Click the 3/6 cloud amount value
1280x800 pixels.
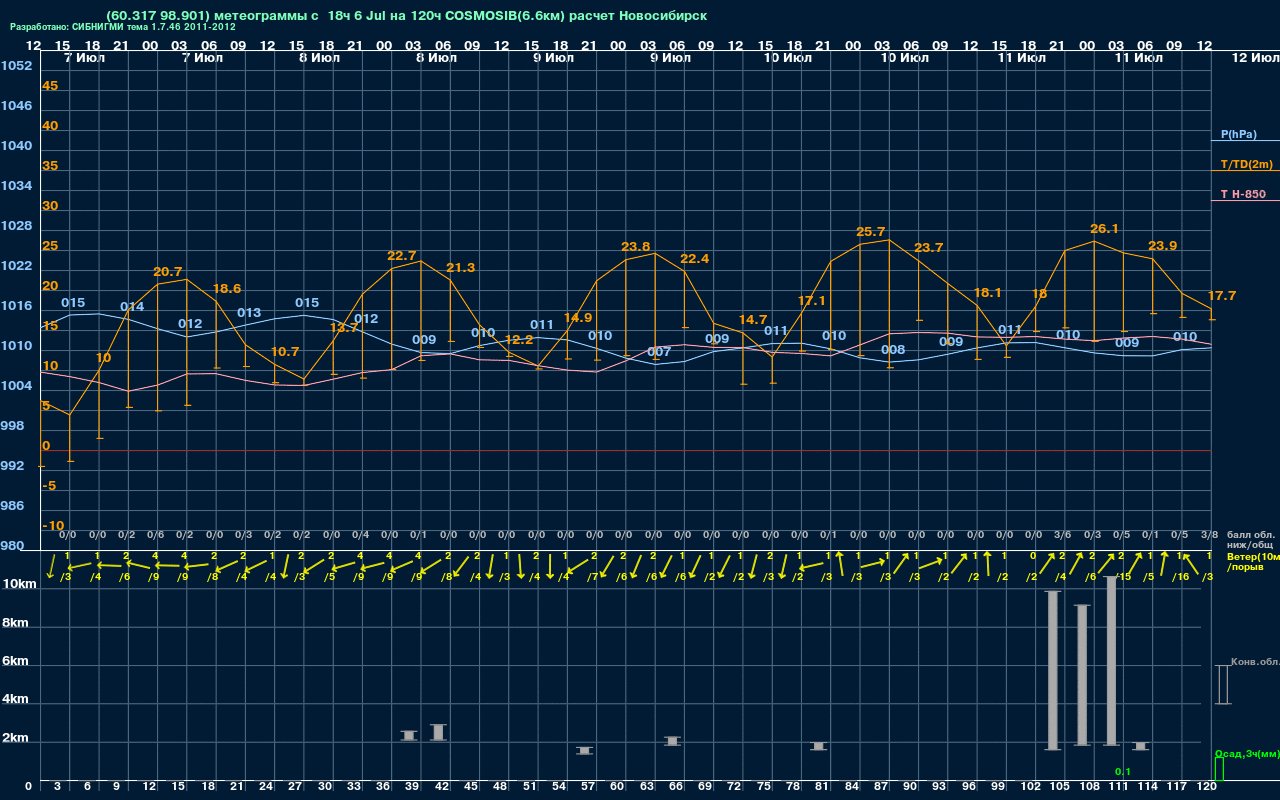(x=1062, y=535)
